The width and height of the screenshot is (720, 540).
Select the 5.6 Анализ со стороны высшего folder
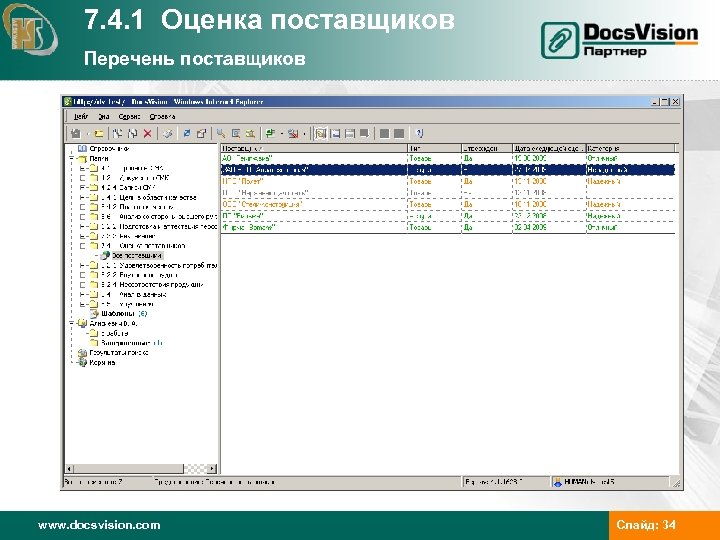coord(159,216)
